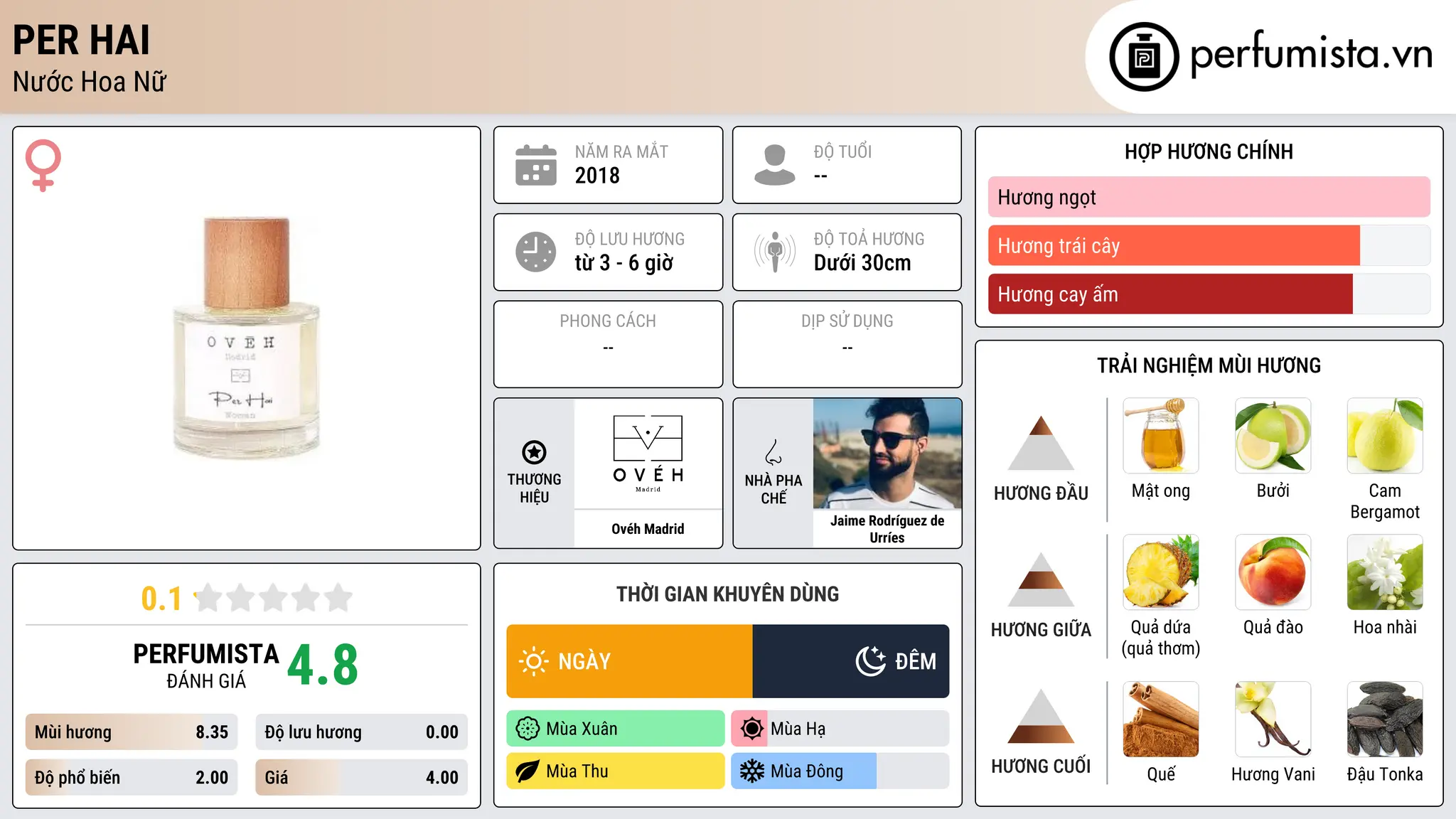Click the calendar icon beside launch year 2018
The image size is (1456, 819).
(536, 165)
